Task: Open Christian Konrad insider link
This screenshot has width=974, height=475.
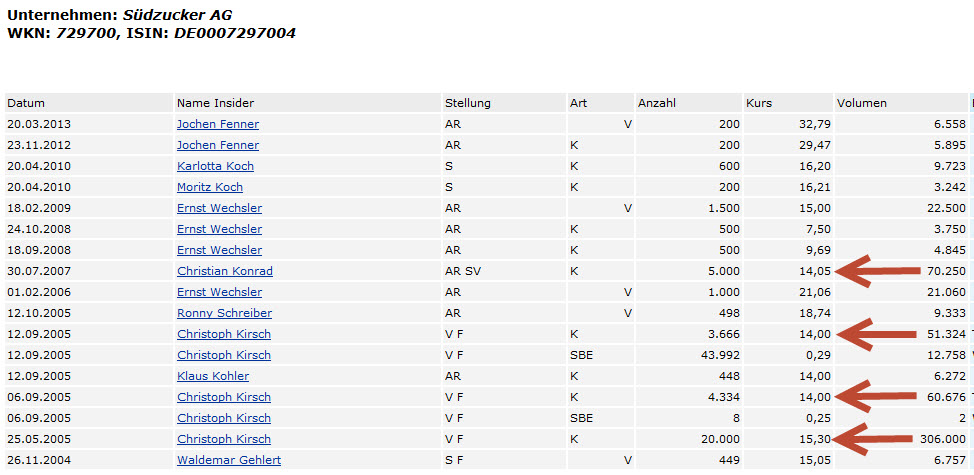Action: [x=224, y=271]
